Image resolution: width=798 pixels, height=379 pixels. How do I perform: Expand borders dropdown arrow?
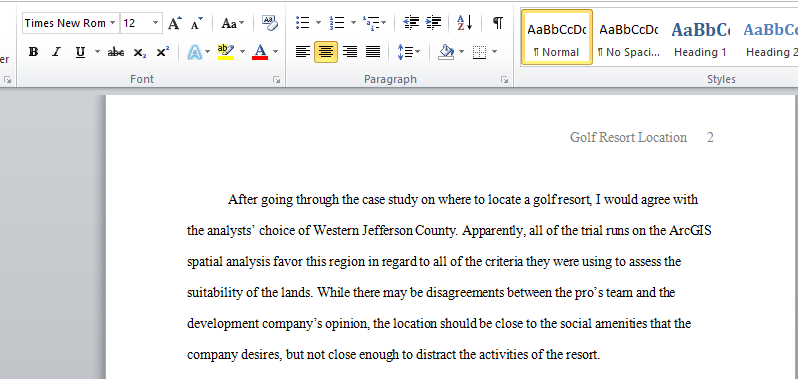pos(494,52)
